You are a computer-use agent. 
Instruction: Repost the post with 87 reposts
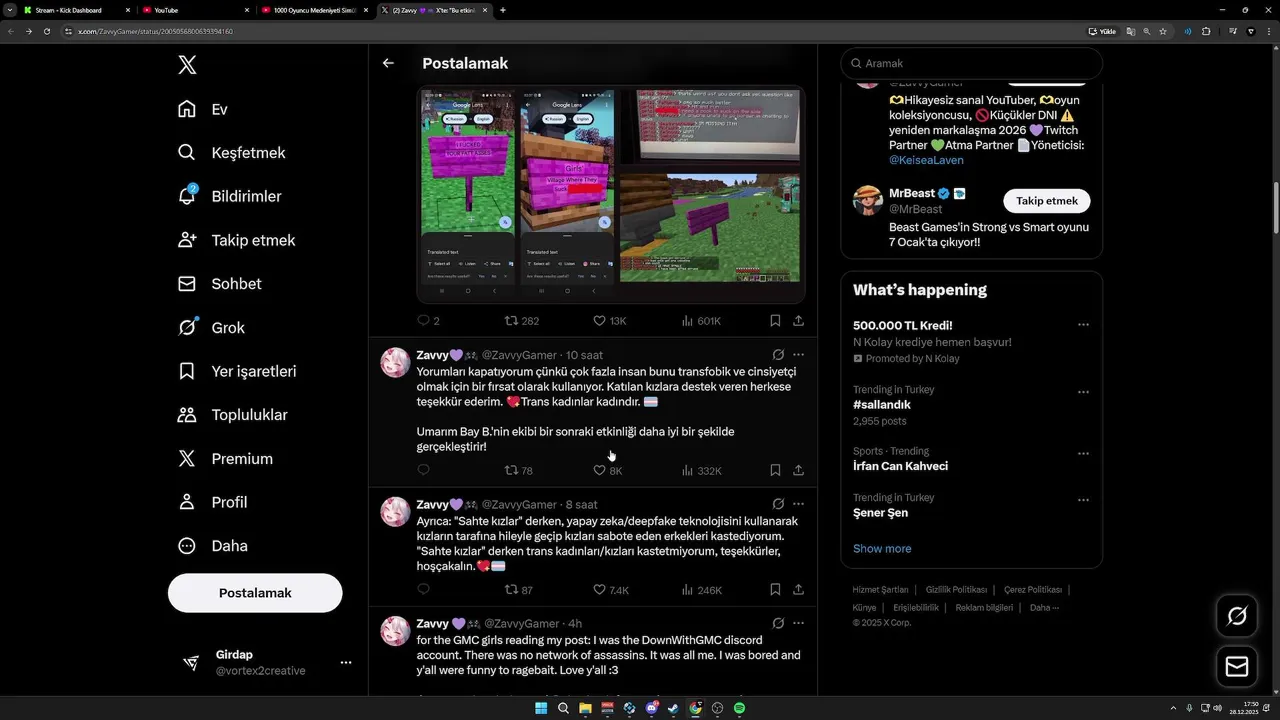tap(518, 590)
